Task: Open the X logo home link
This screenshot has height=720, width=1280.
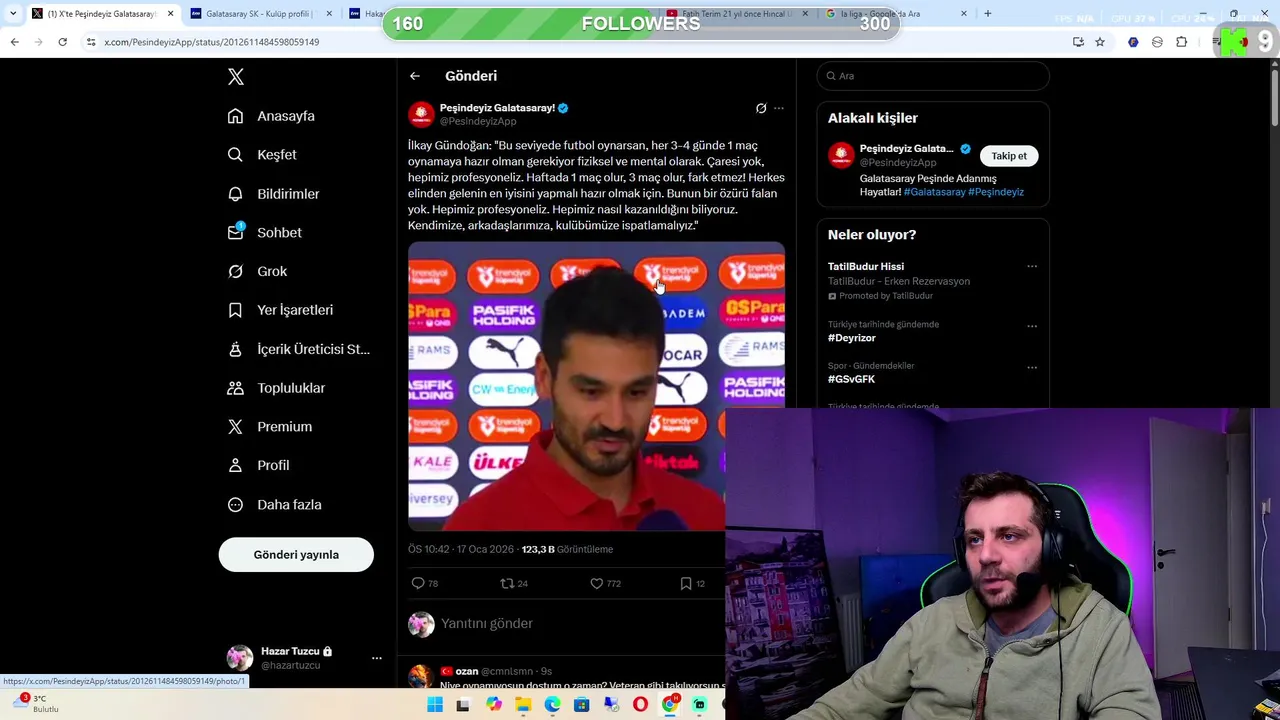Action: [236, 76]
